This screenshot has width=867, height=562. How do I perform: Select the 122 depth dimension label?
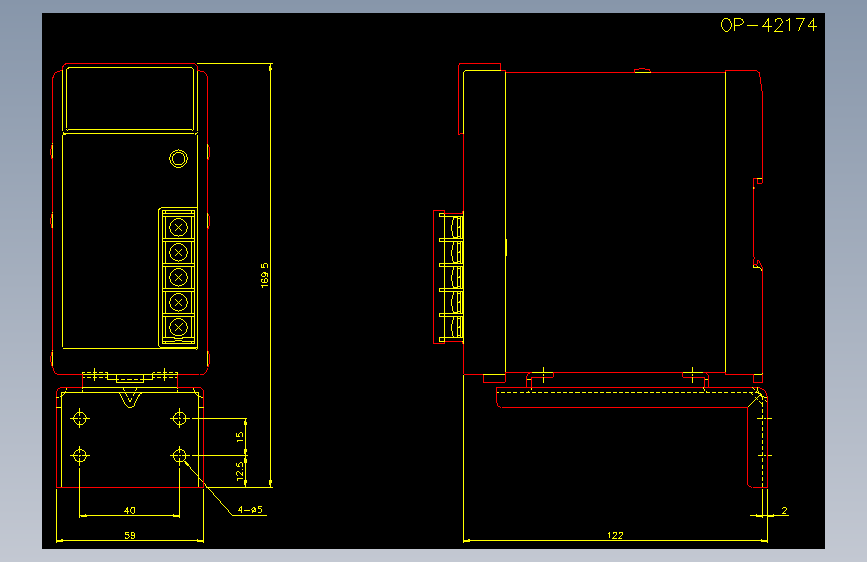click(x=615, y=535)
